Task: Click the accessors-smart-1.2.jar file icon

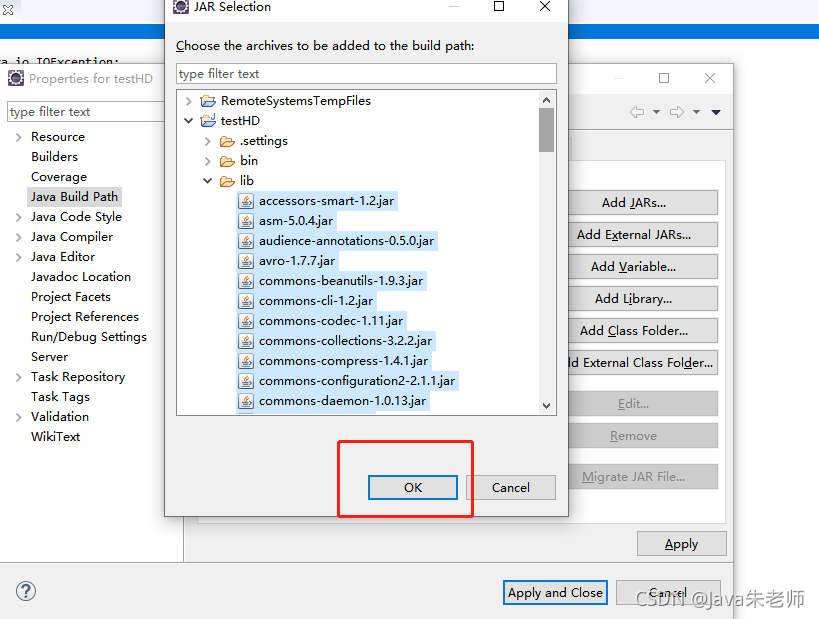Action: coord(246,201)
